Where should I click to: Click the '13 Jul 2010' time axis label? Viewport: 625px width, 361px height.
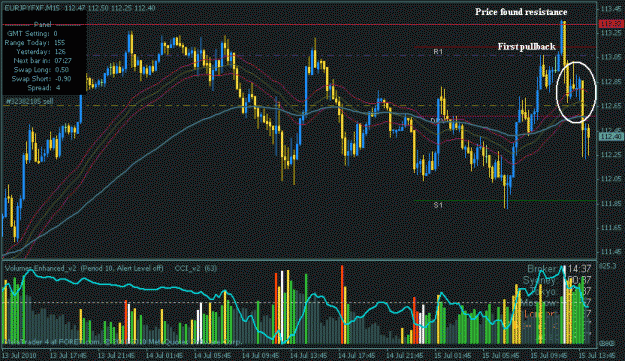pos(19,355)
